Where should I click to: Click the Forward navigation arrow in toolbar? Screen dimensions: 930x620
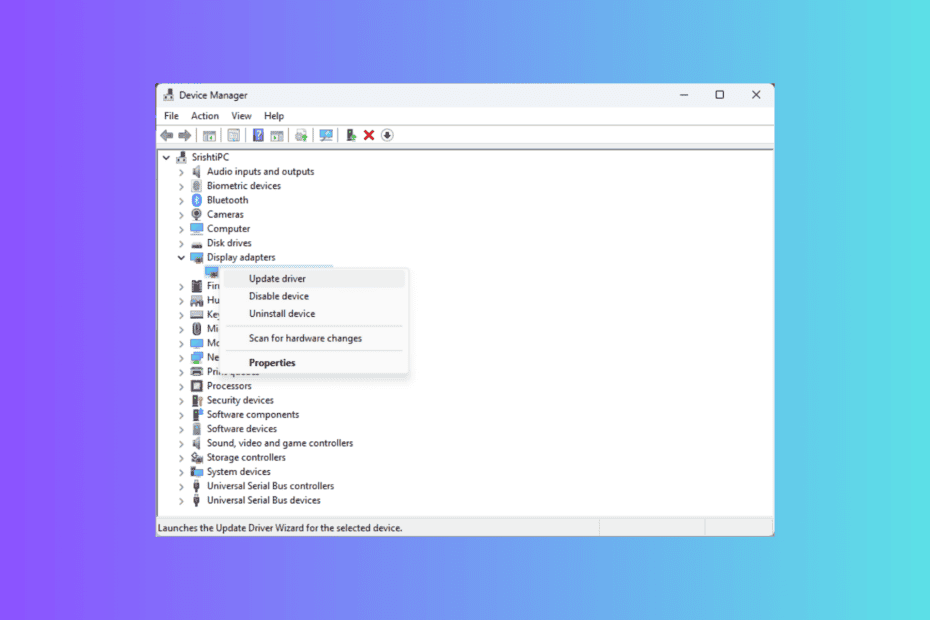tap(184, 135)
